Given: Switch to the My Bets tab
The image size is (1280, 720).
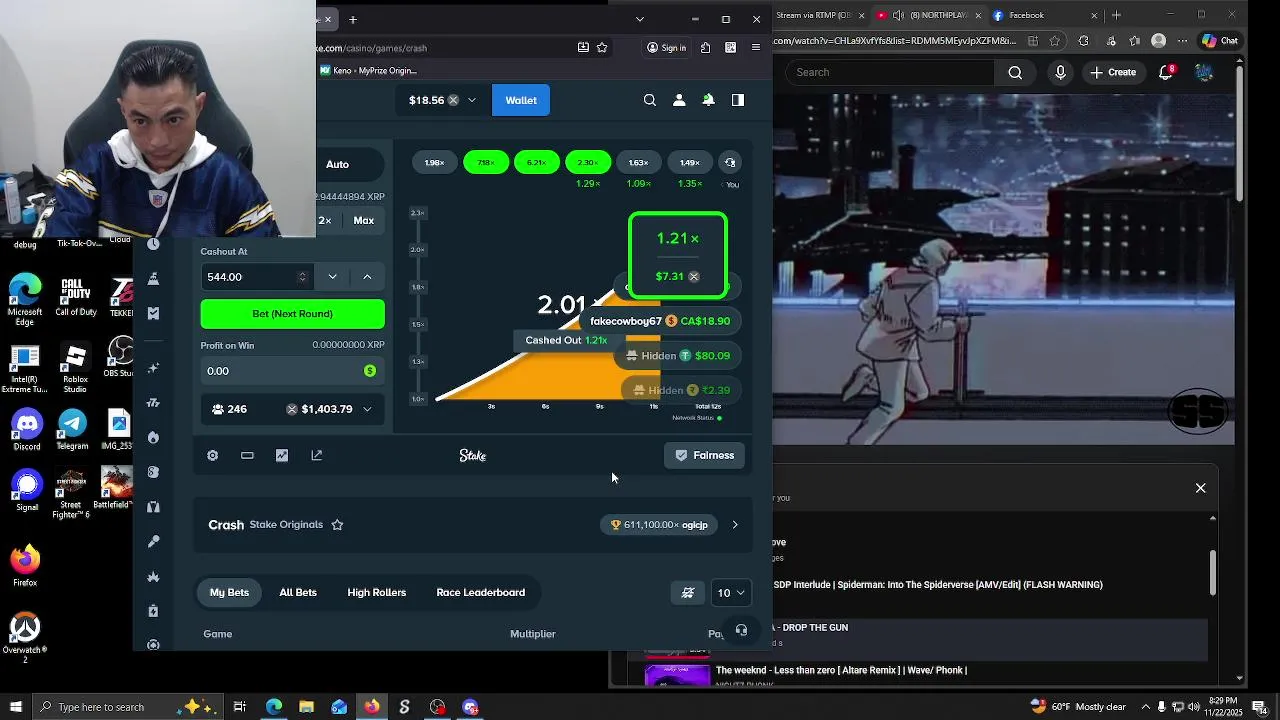Looking at the screenshot, I should point(229,593).
